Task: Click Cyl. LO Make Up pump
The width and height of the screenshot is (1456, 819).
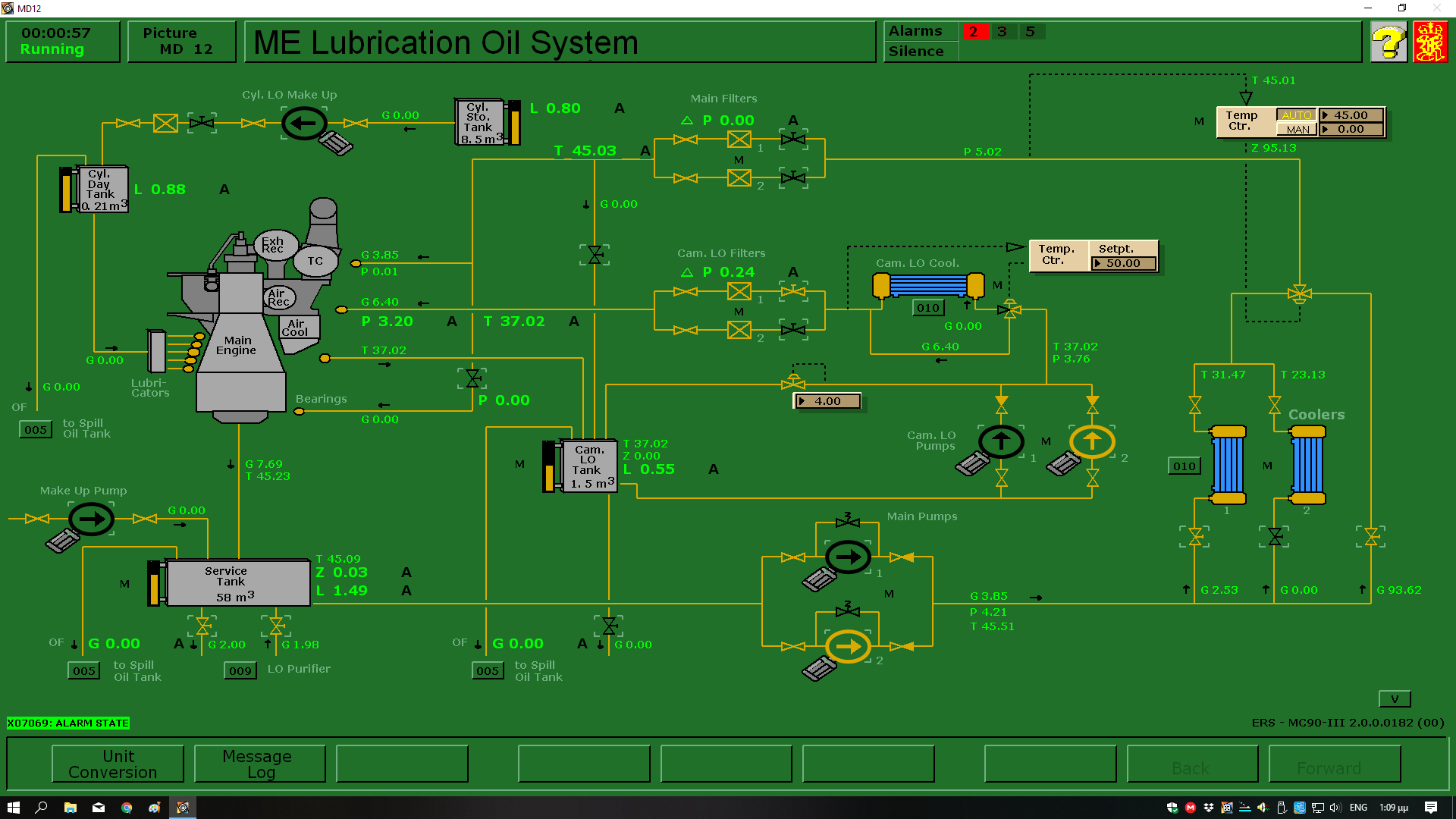Action: [x=304, y=123]
